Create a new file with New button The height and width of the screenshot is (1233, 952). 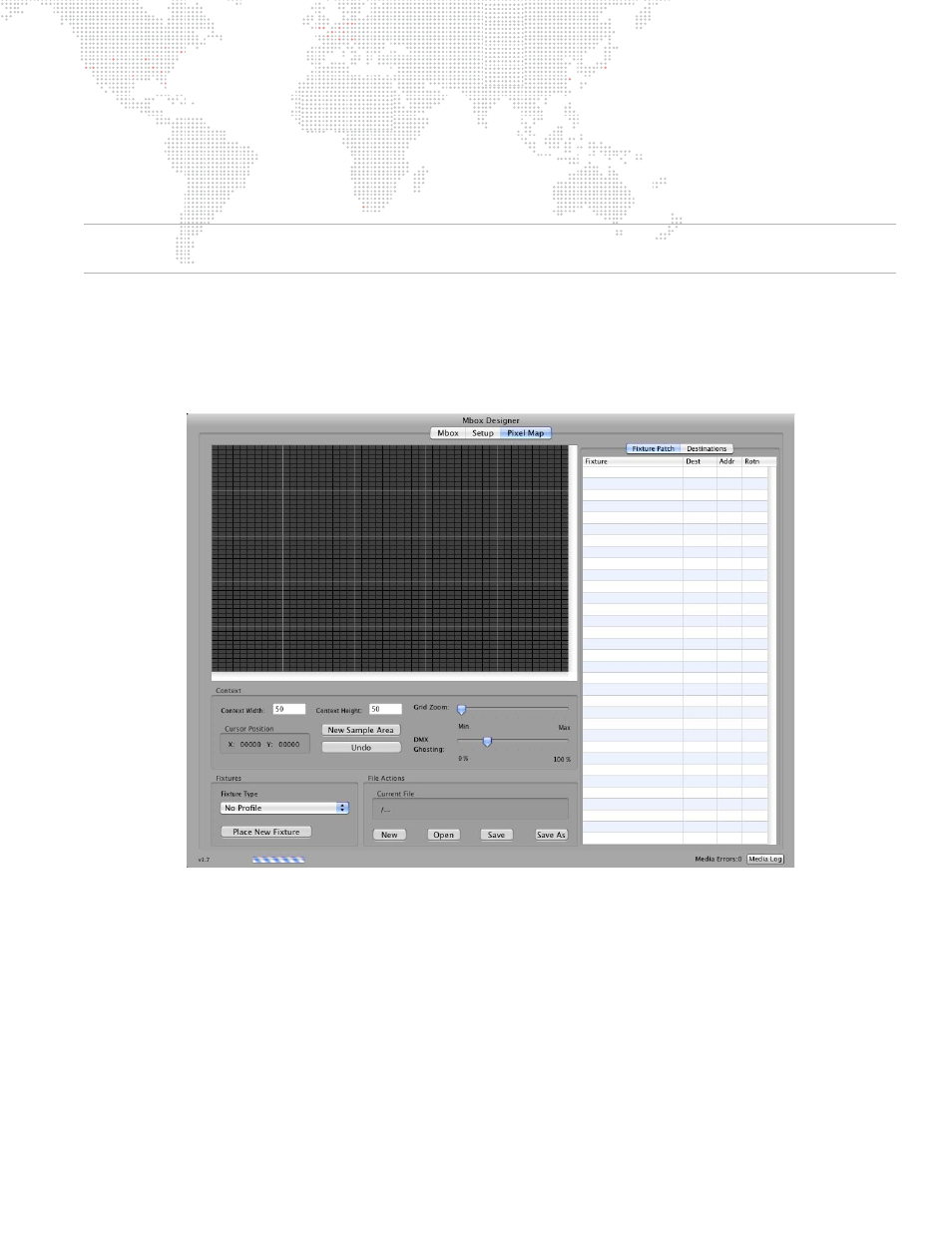coord(389,835)
